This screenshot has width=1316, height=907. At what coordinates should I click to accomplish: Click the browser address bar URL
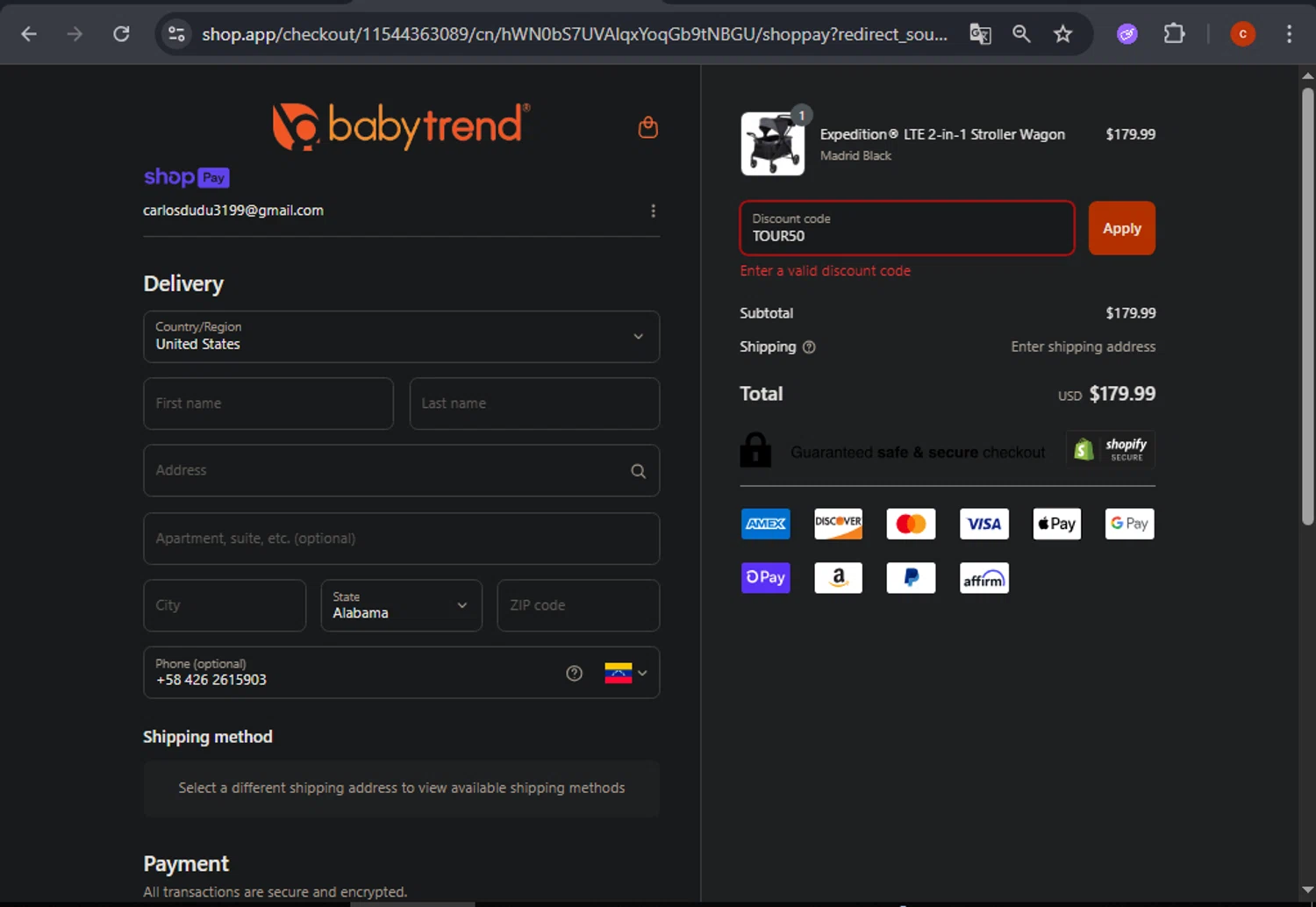[x=575, y=34]
